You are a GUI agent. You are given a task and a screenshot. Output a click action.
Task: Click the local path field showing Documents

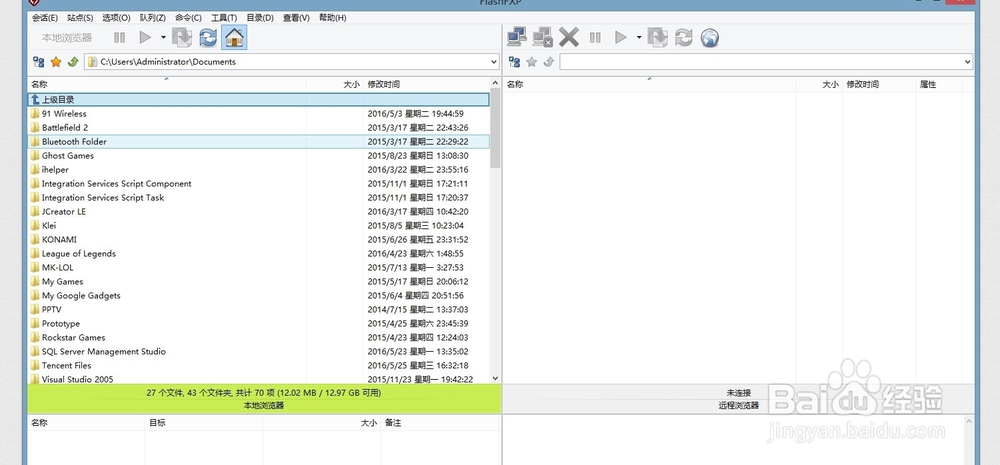[291, 62]
